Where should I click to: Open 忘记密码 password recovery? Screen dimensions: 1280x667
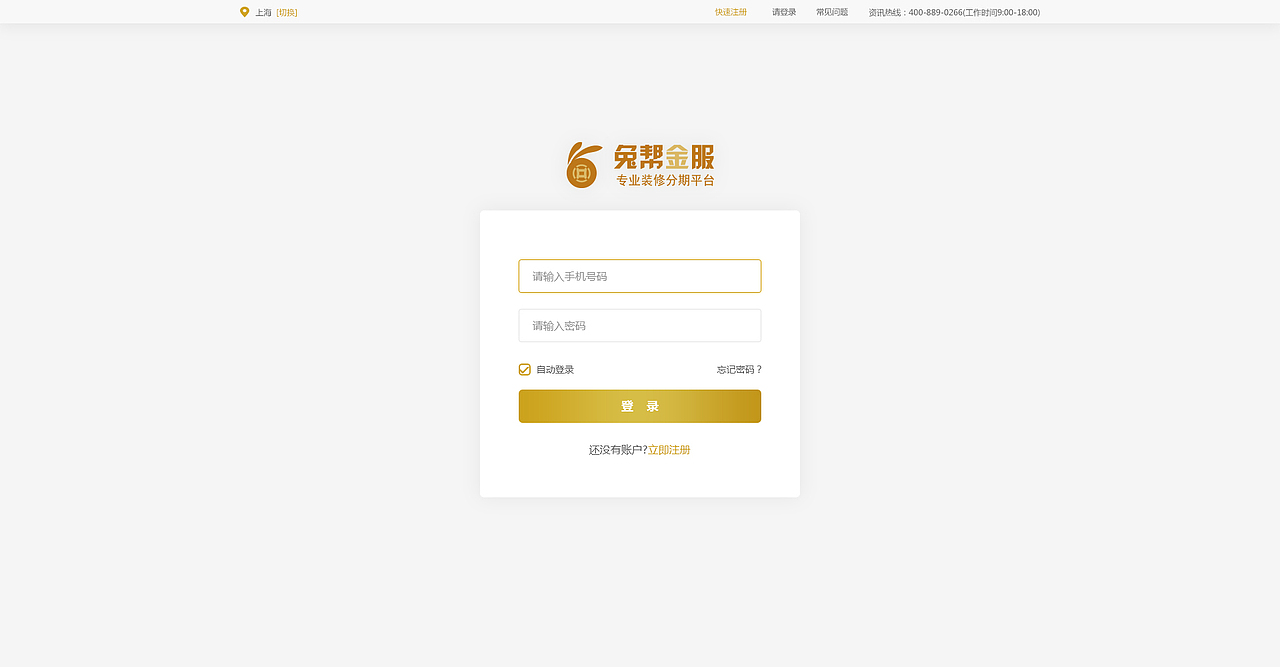coord(738,369)
